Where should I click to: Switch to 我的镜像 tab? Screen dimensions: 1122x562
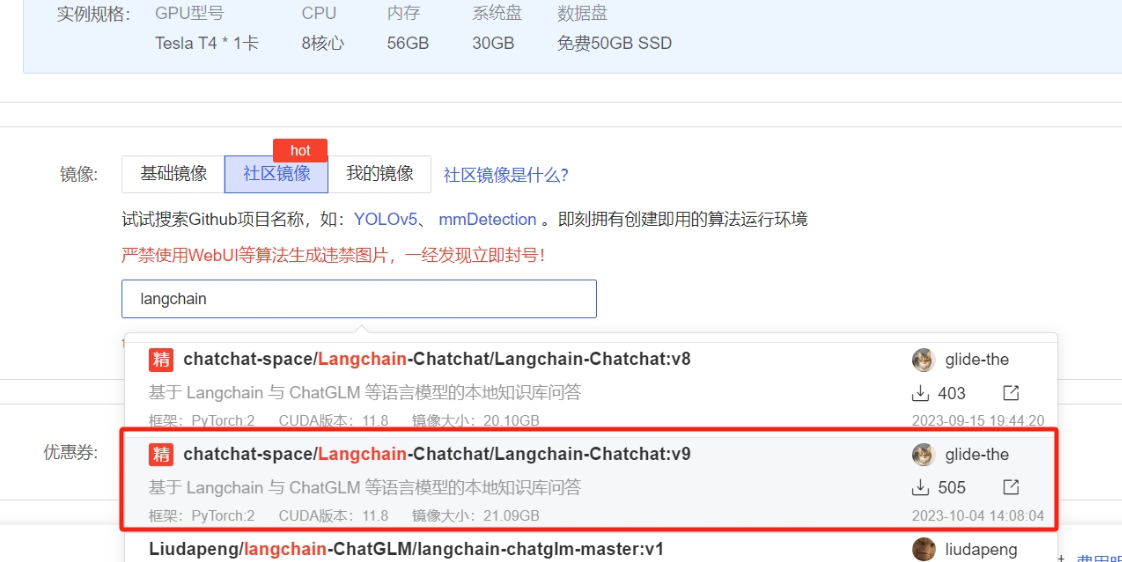click(379, 174)
